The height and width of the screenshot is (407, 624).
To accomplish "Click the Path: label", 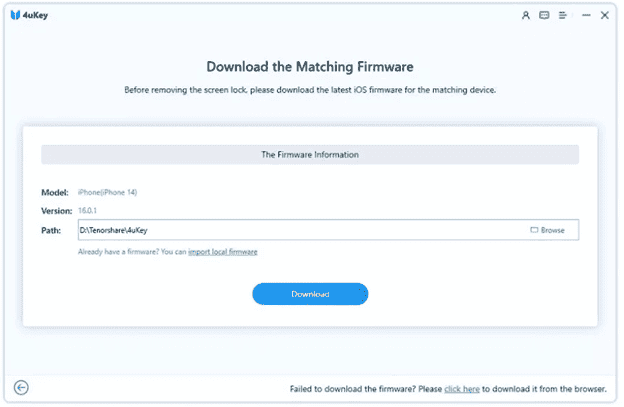I will tap(51, 230).
